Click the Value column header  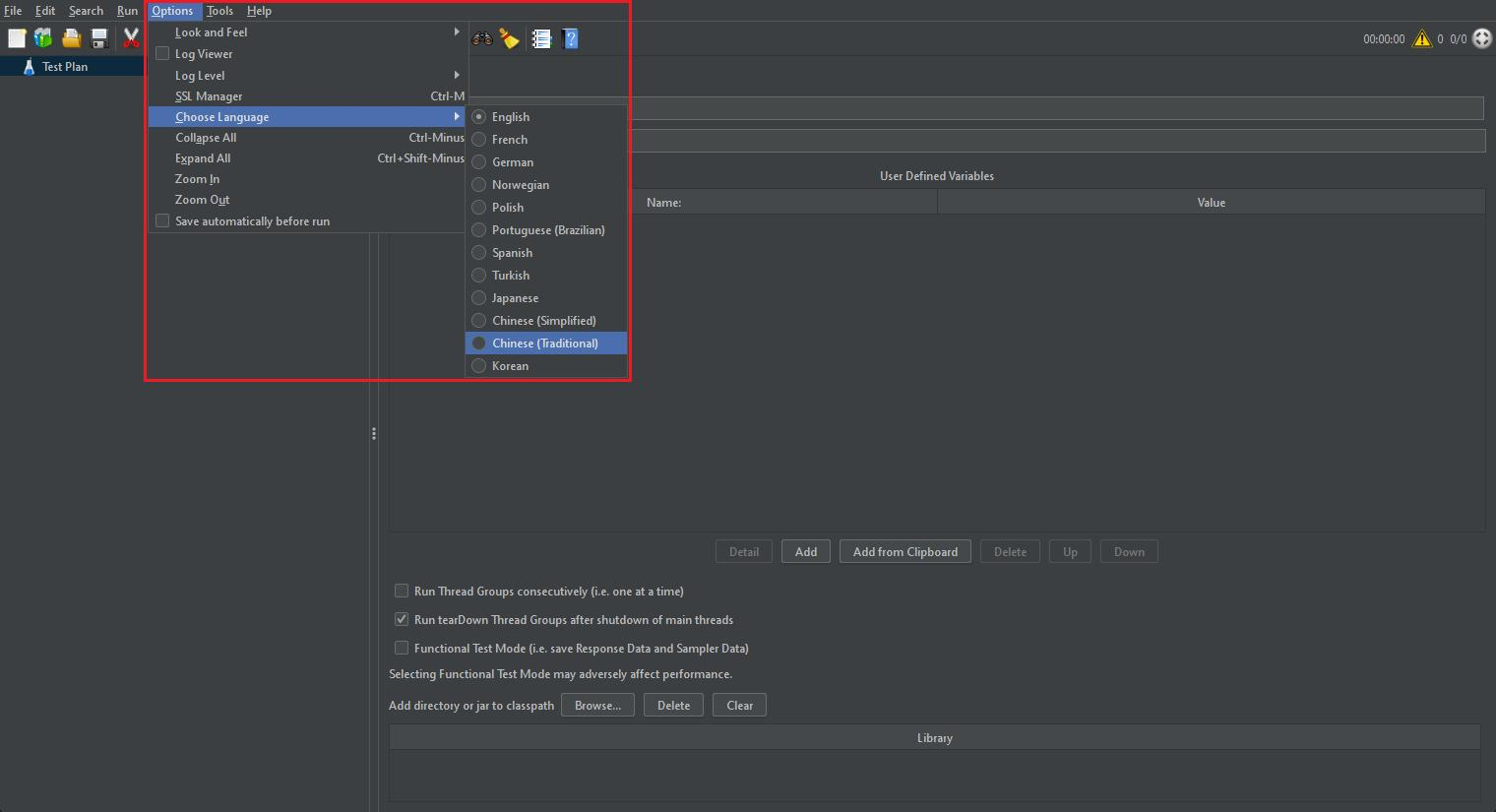pyautogui.click(x=1211, y=202)
